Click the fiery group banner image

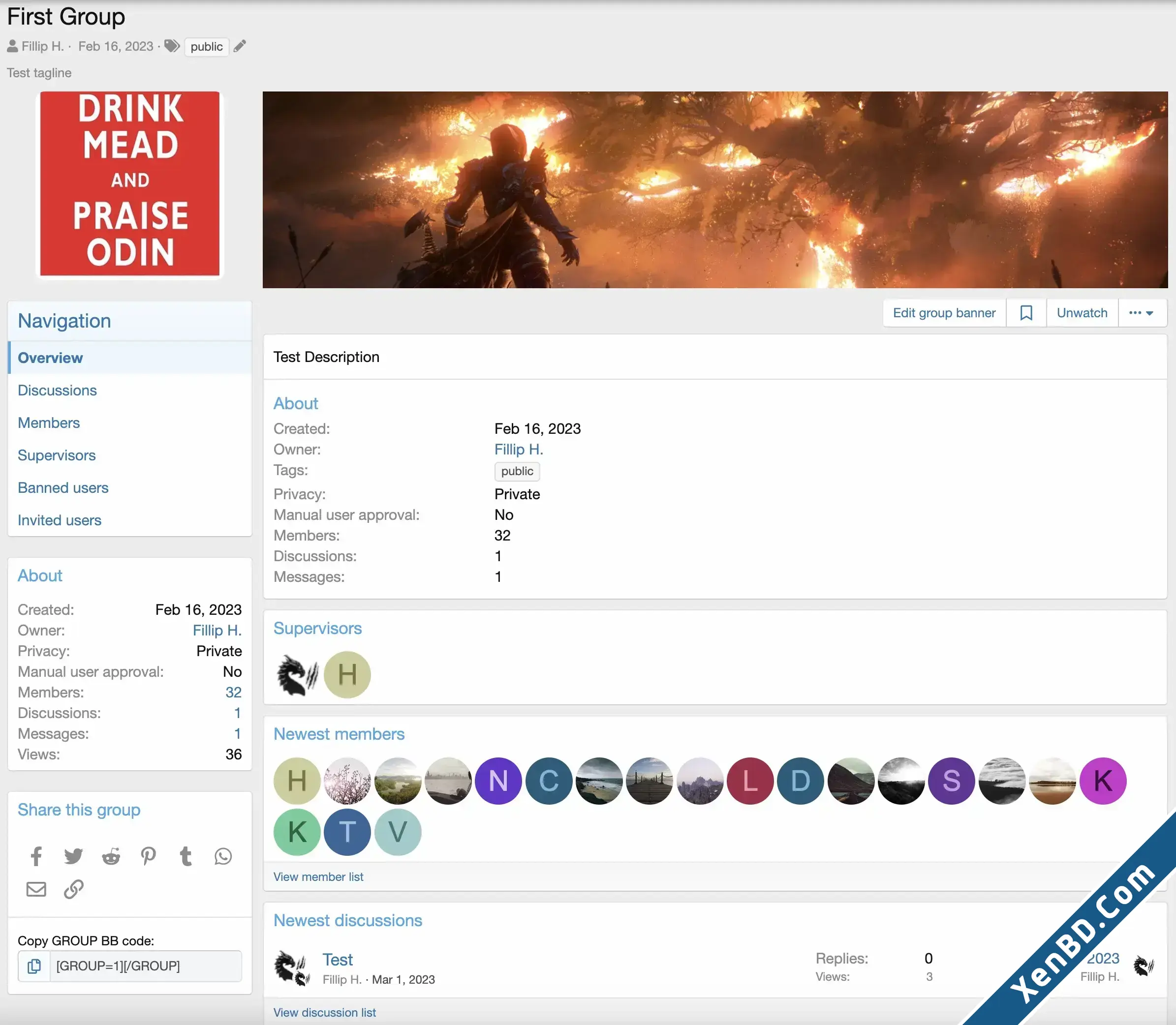pos(715,189)
